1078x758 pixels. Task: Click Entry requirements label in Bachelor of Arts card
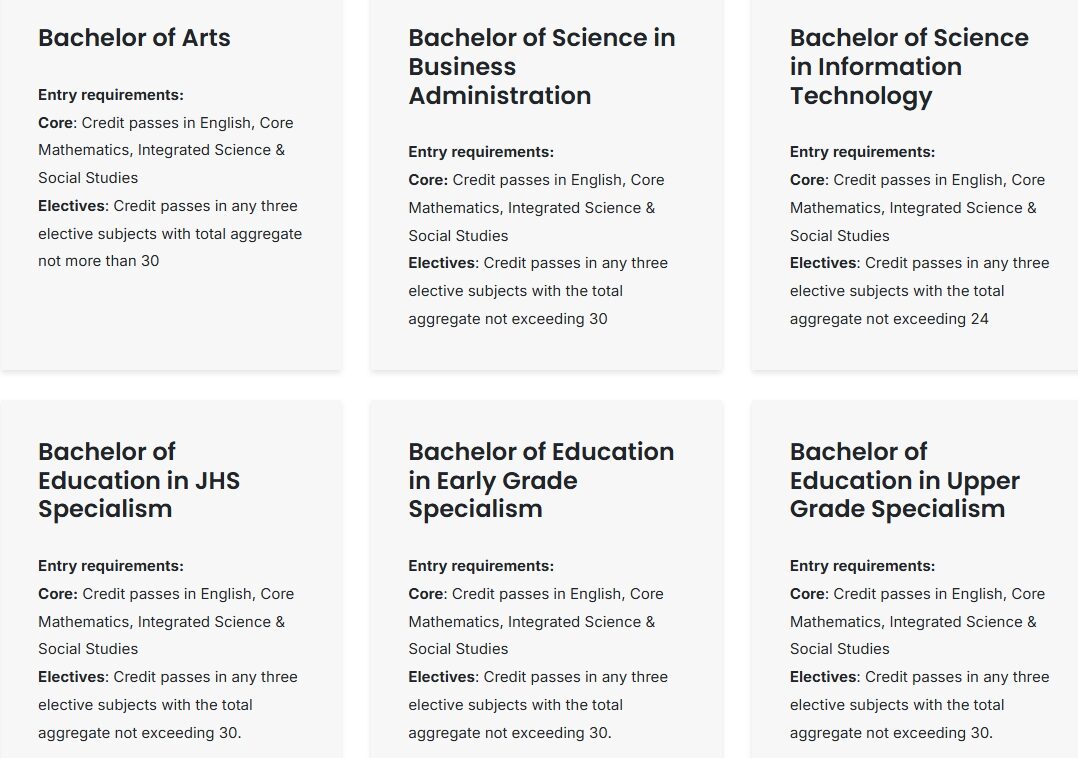111,95
